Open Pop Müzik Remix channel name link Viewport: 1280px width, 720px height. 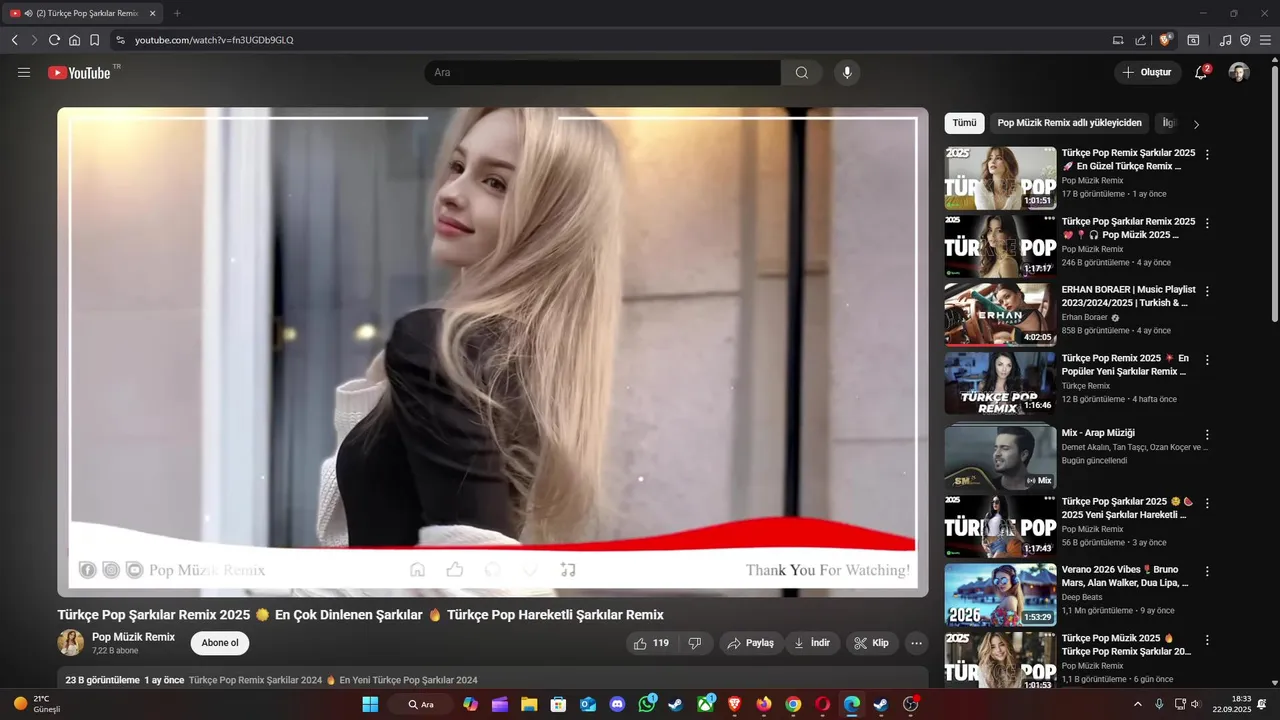click(x=133, y=637)
